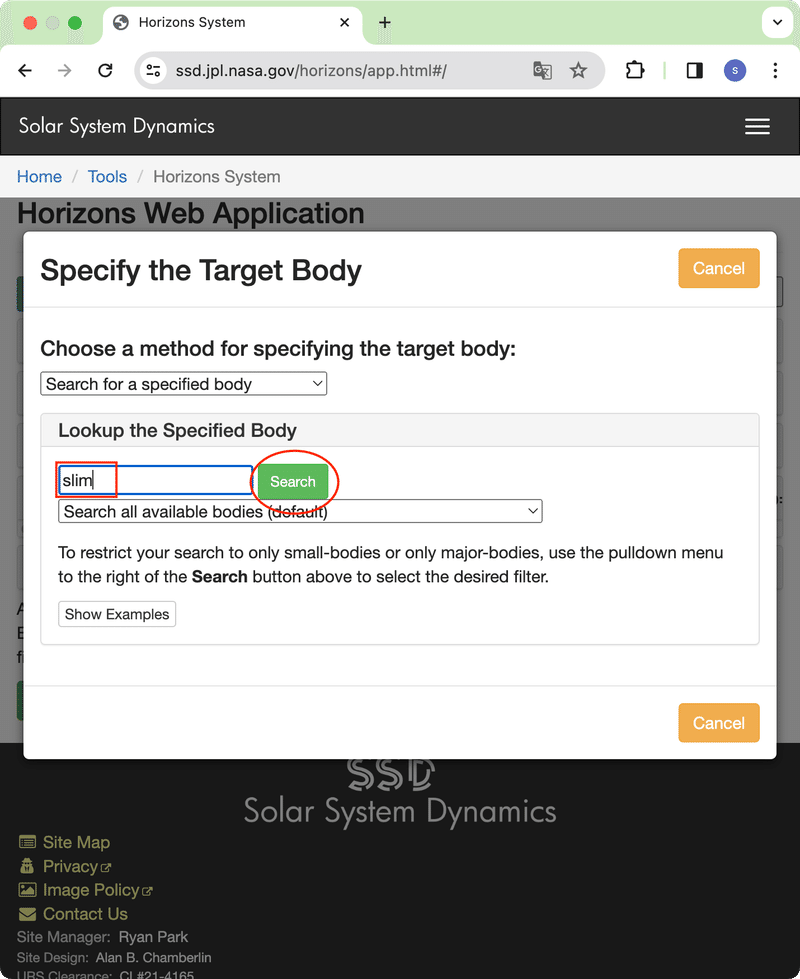800x979 pixels.
Task: Click the top Cancel button
Action: (x=718, y=268)
